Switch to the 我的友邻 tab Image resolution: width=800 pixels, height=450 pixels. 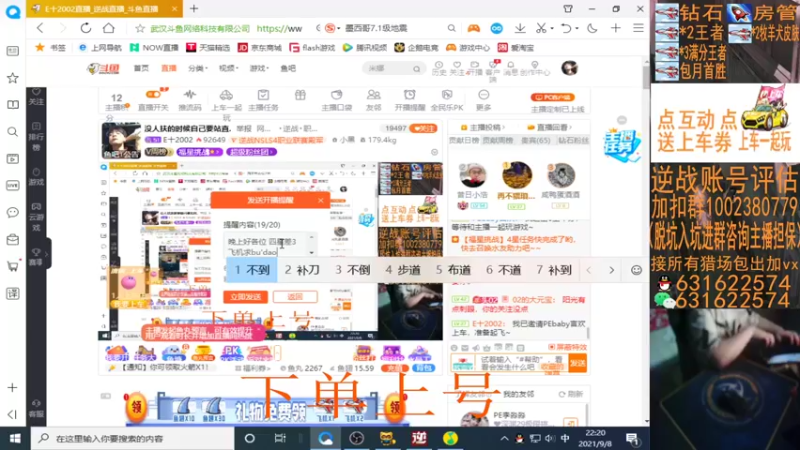click(518, 394)
